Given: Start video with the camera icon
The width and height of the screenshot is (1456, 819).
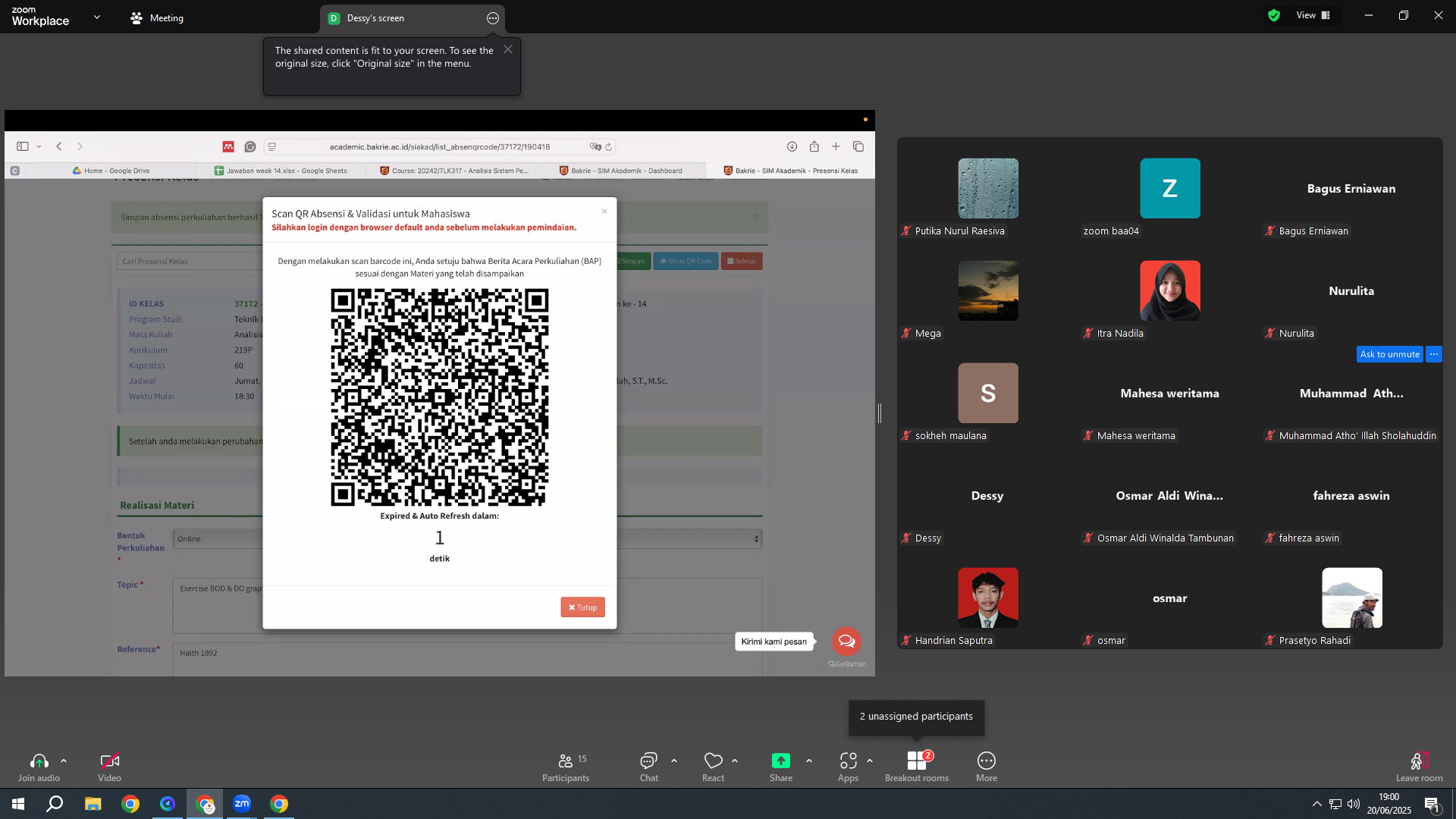Looking at the screenshot, I should (109, 761).
